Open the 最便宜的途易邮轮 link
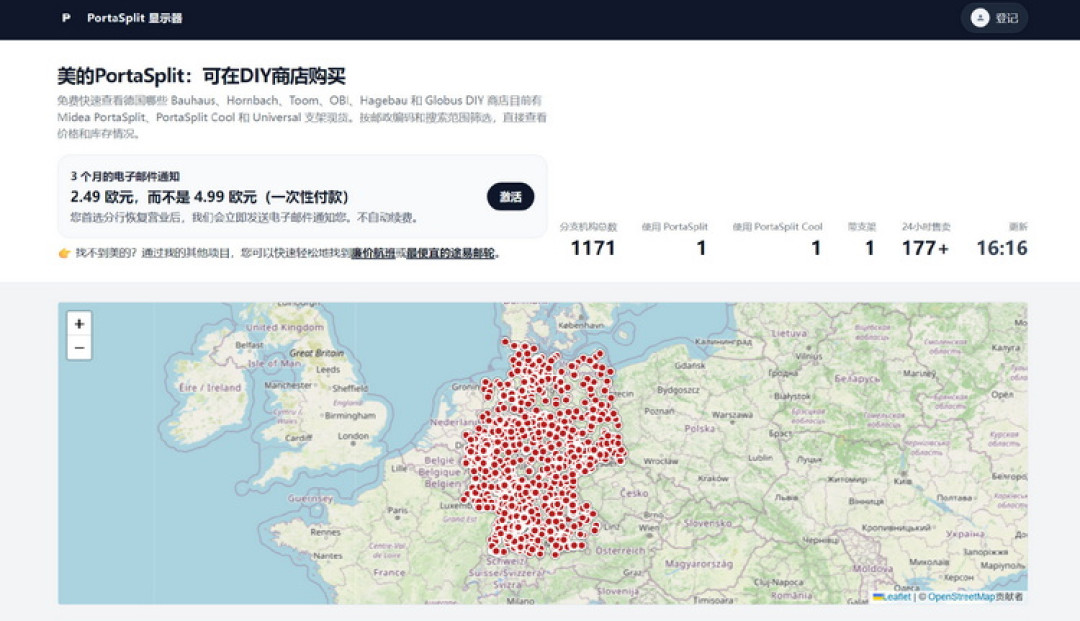This screenshot has width=1080, height=621. click(450, 253)
